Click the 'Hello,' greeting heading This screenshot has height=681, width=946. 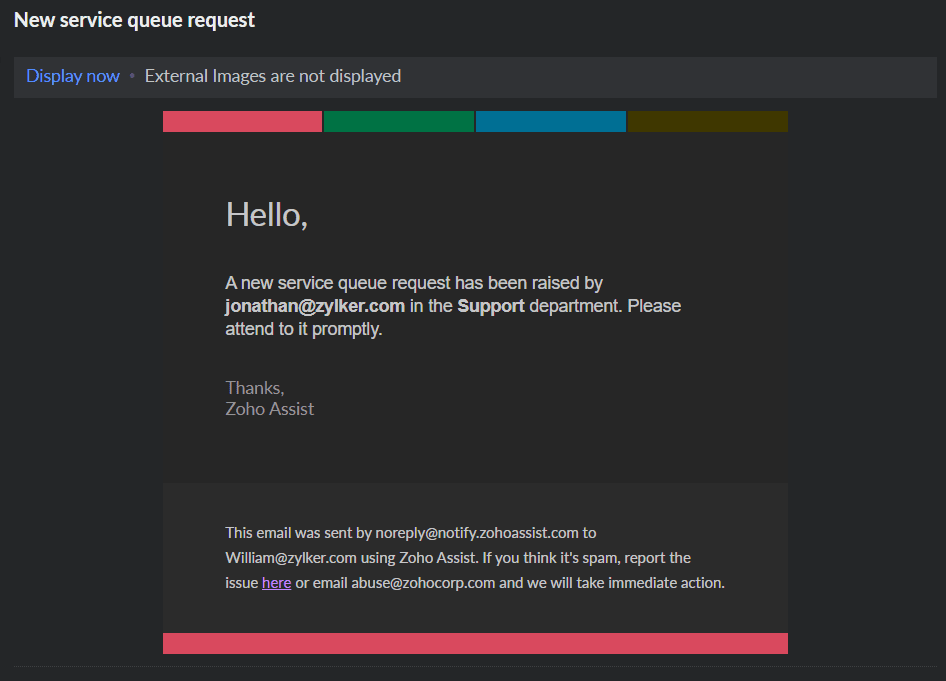coord(266,214)
